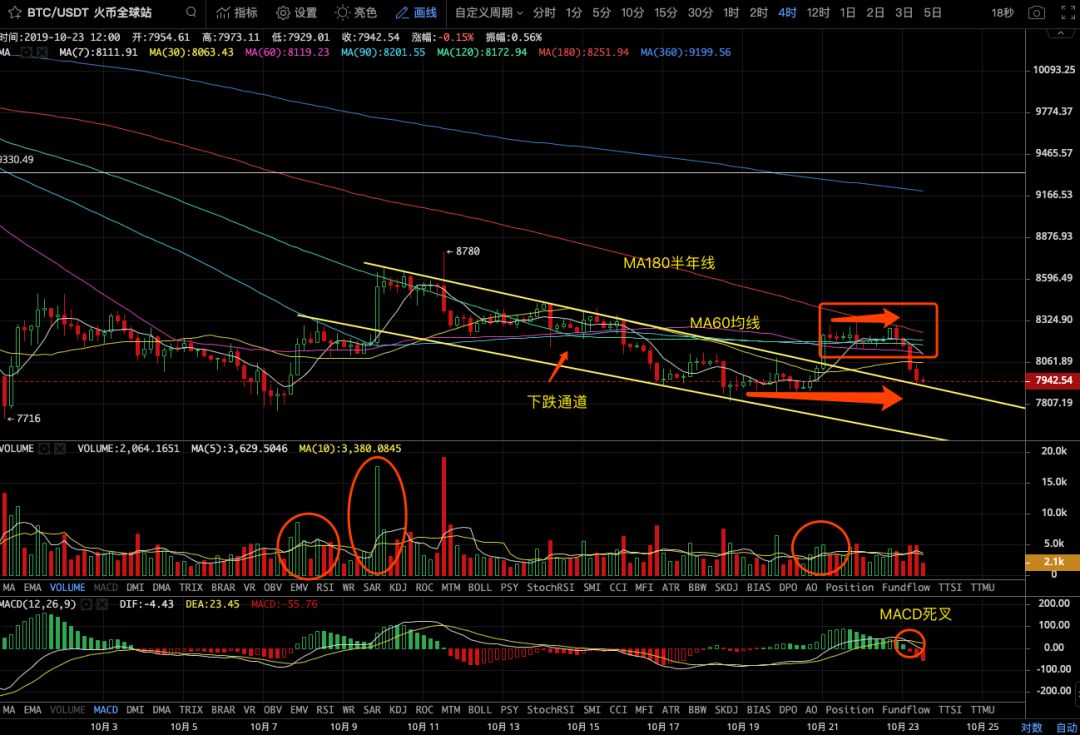Open the 设置 settings gear
The height and width of the screenshot is (735, 1080).
tap(296, 13)
